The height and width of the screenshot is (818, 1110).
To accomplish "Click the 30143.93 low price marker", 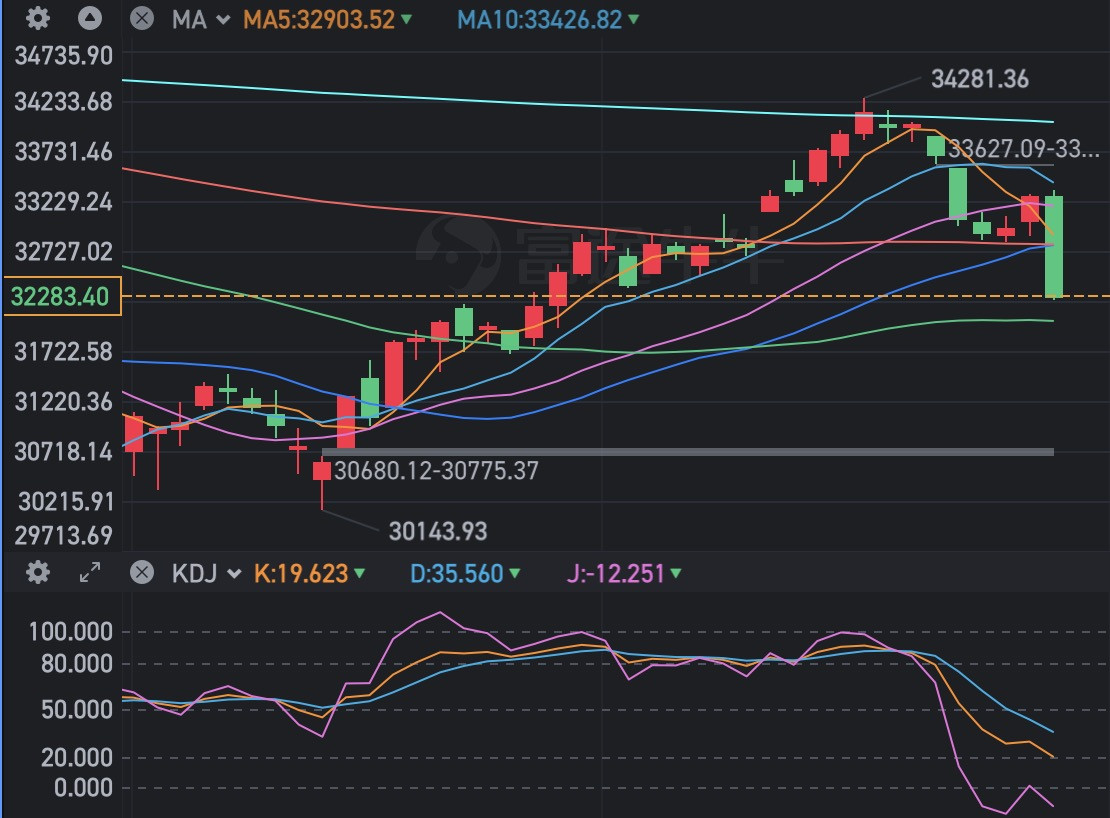I will coord(438,530).
